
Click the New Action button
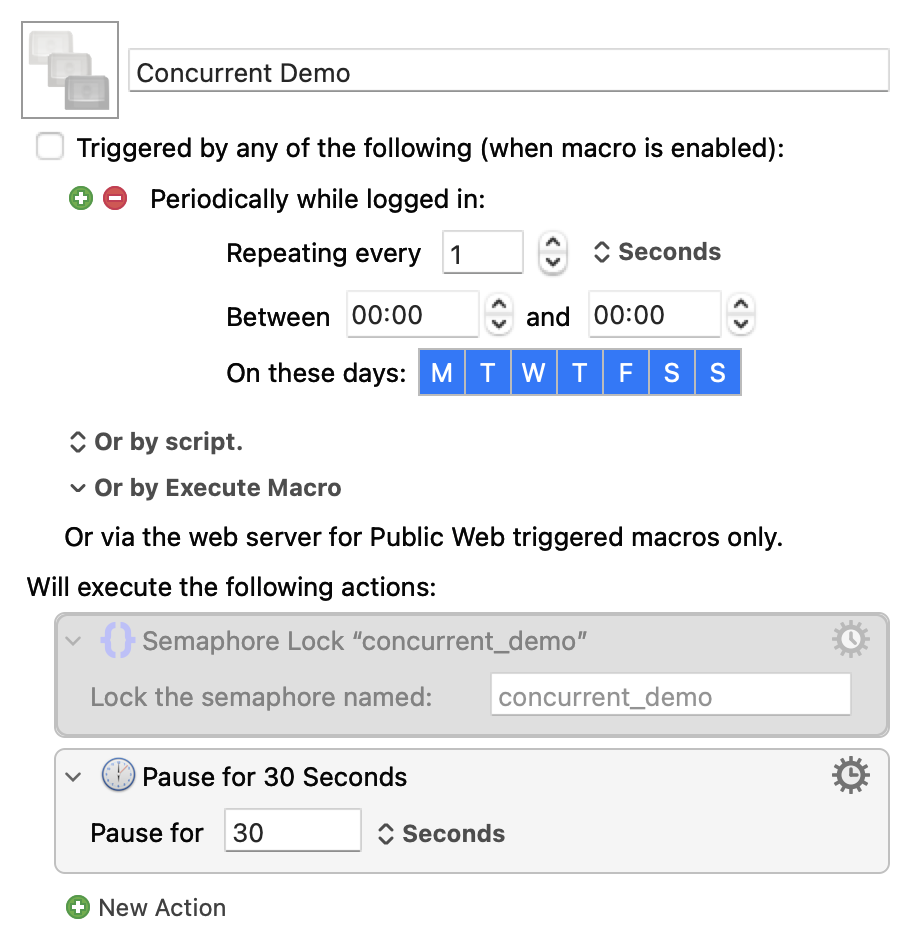[161, 908]
